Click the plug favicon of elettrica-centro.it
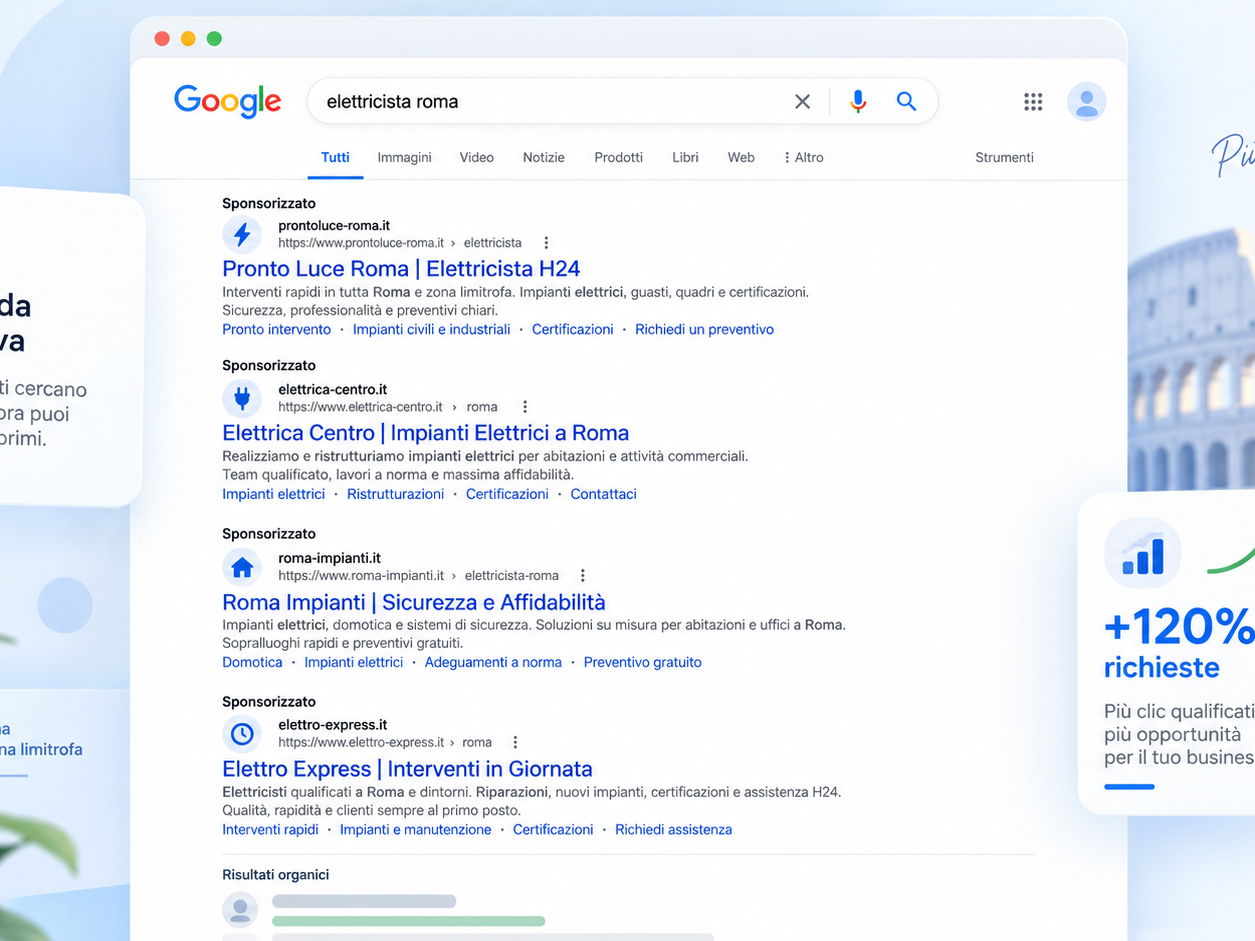The width and height of the screenshot is (1255, 941). 242,398
